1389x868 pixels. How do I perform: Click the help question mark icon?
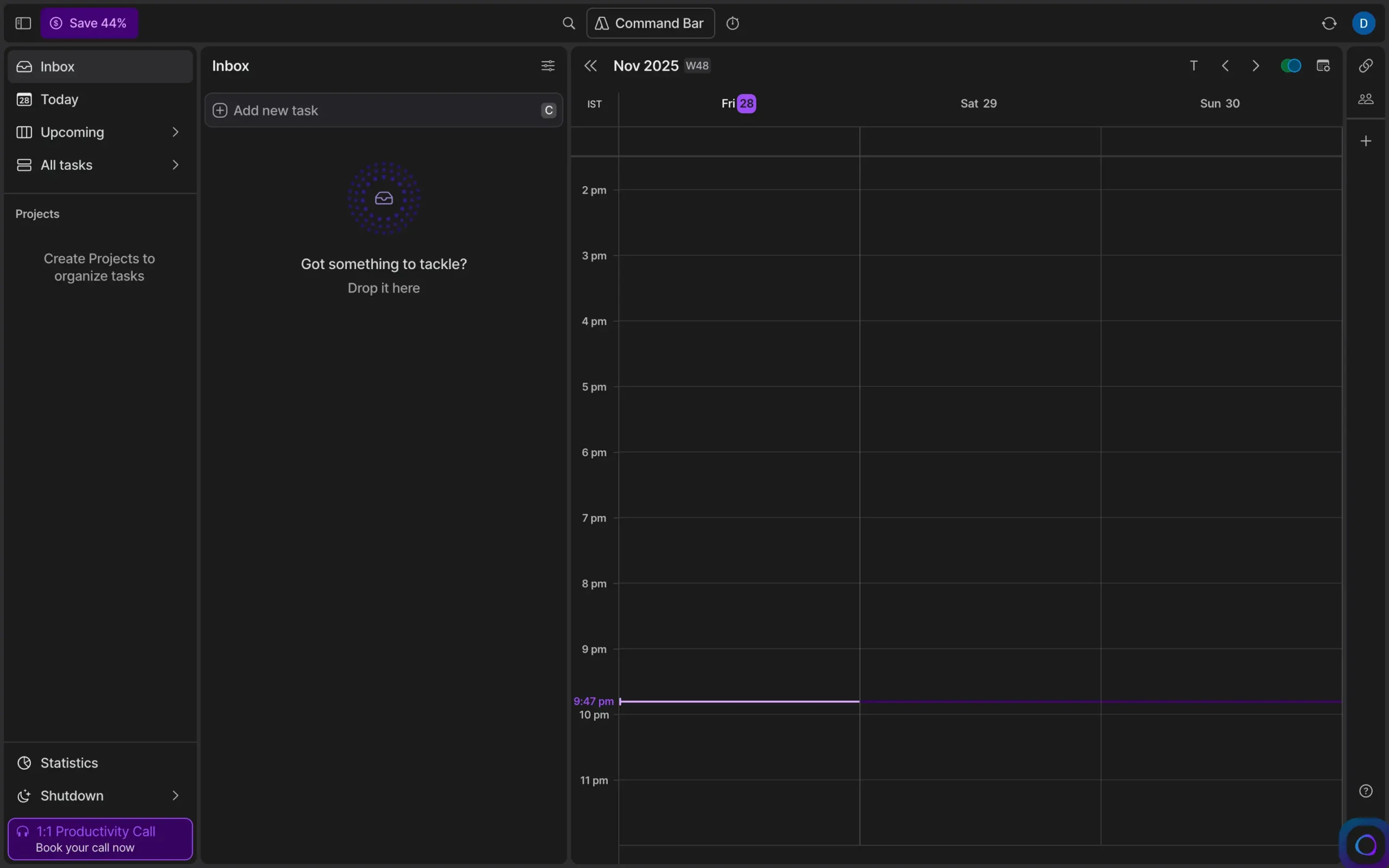(x=1366, y=790)
